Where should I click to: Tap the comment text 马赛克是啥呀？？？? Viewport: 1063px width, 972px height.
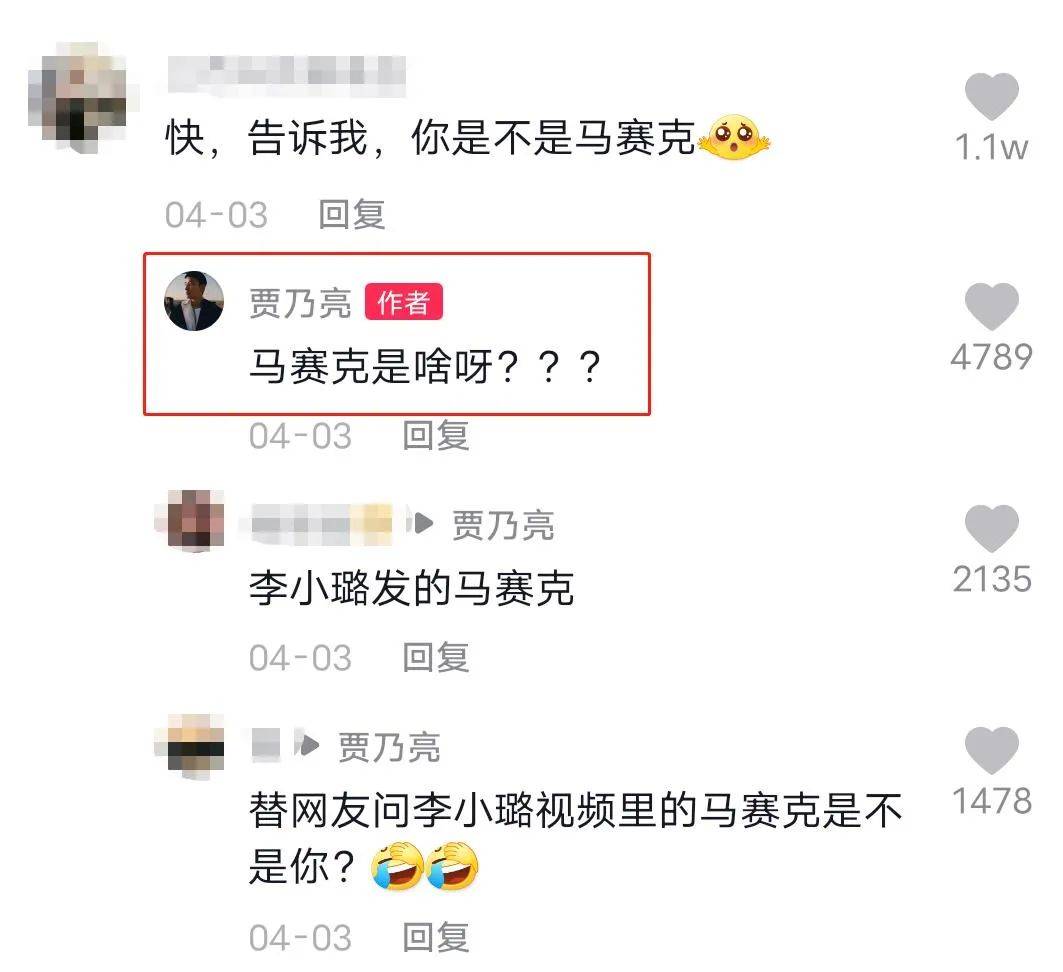(425, 367)
